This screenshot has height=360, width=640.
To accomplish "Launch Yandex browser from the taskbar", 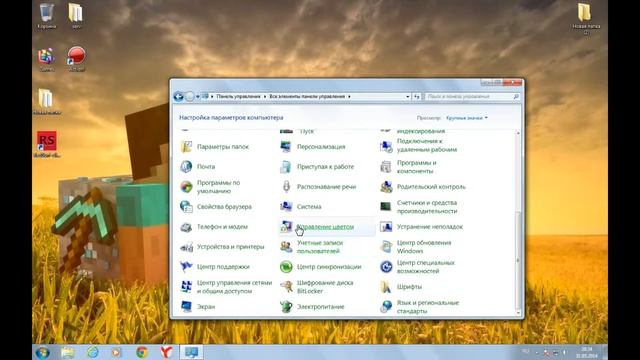I will (166, 352).
